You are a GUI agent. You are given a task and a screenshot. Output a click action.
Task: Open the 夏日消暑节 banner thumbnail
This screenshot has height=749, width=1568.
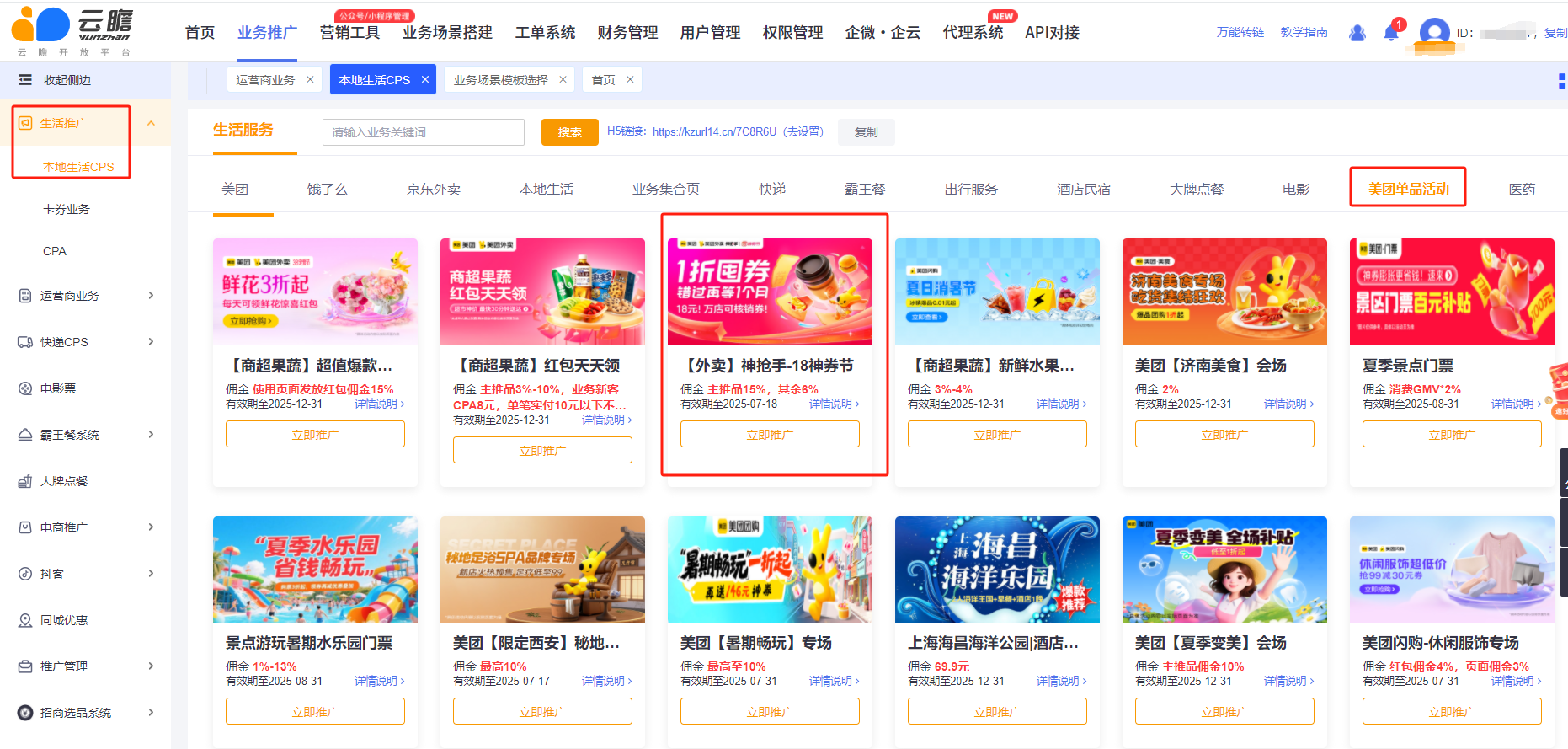(997, 292)
